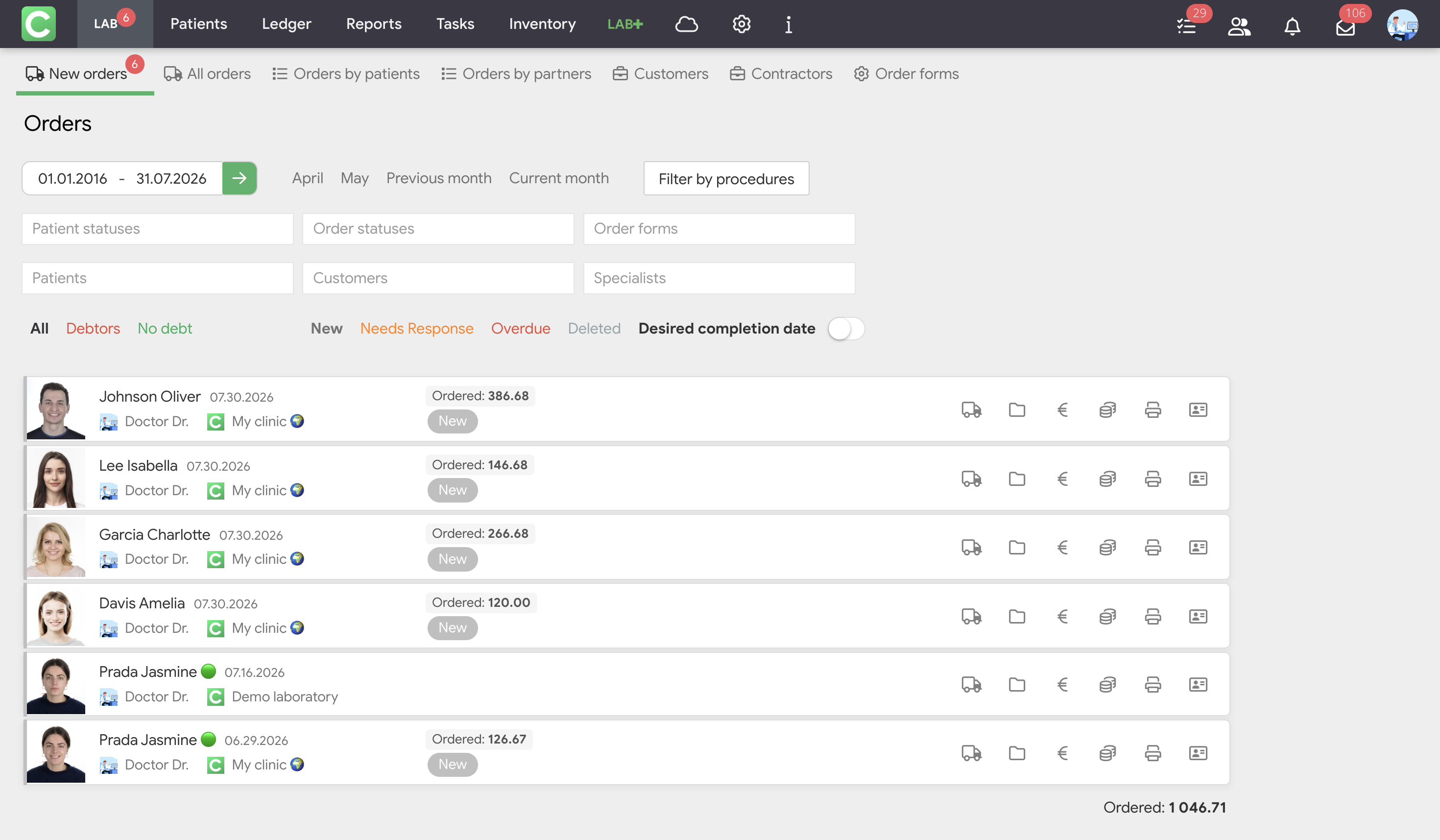Open Order forms filter dropdown
This screenshot has width=1440, height=840.
pos(719,229)
